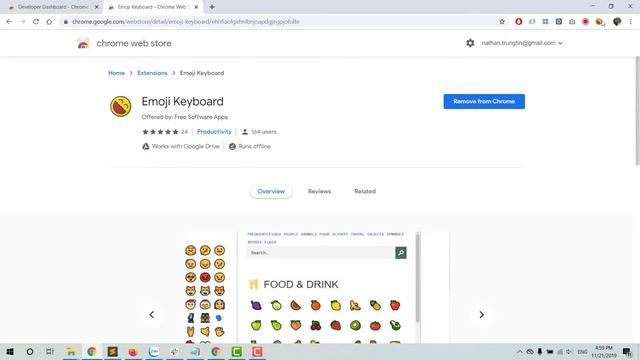640x360 pixels.
Task: Close the Developer Dashboard tab
Action: click(97, 7)
